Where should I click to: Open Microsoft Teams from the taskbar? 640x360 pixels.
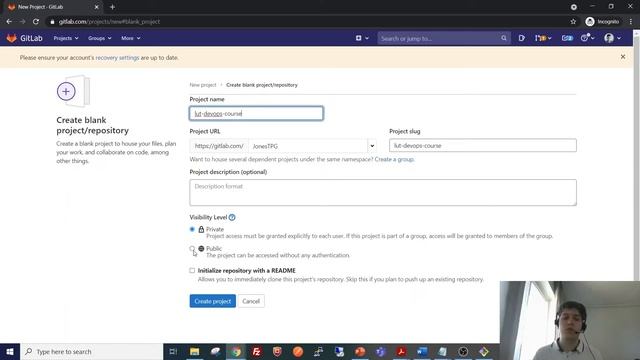pyautogui.click(x=381, y=351)
